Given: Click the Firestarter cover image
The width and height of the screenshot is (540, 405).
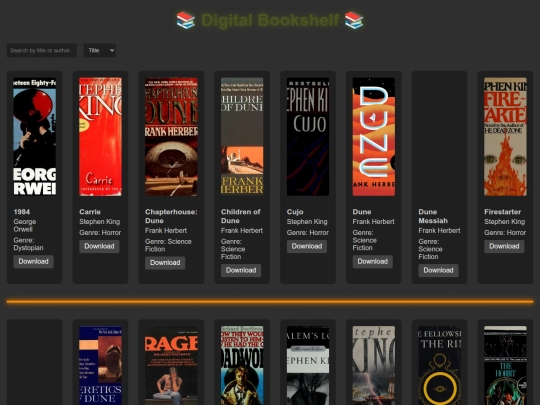Looking at the screenshot, I should [x=505, y=137].
